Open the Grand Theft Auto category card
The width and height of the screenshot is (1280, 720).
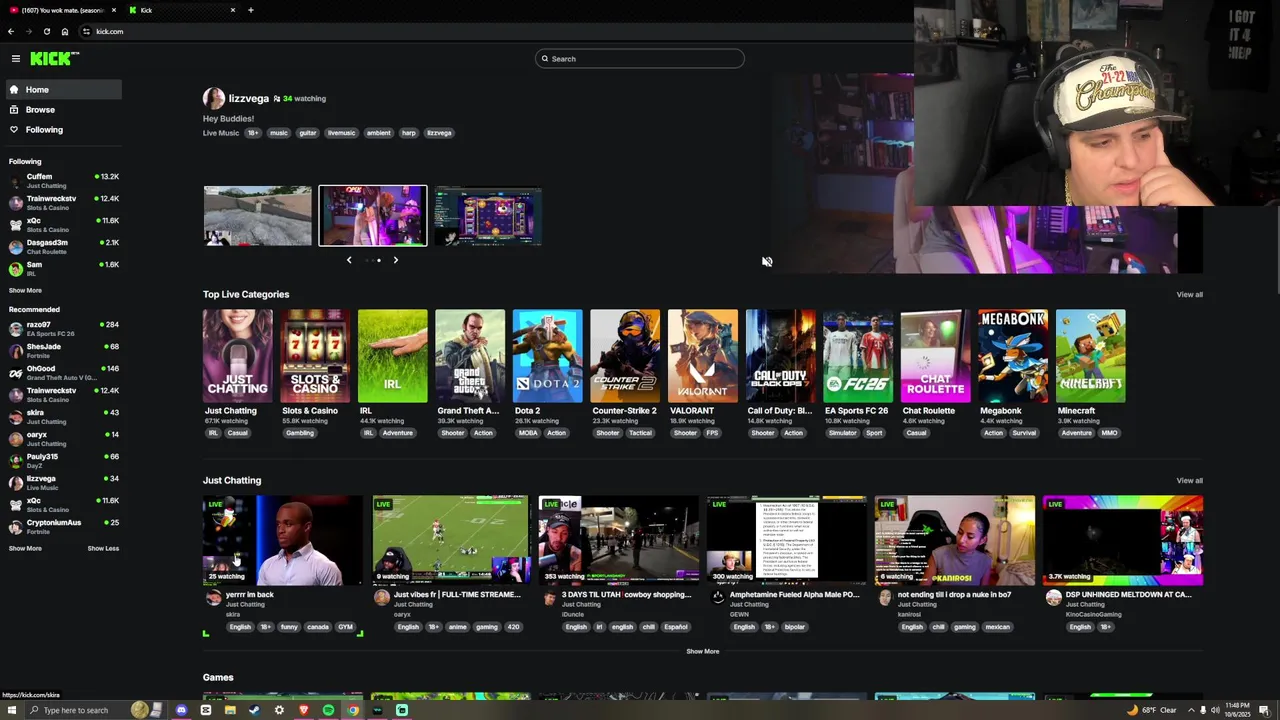click(x=470, y=356)
